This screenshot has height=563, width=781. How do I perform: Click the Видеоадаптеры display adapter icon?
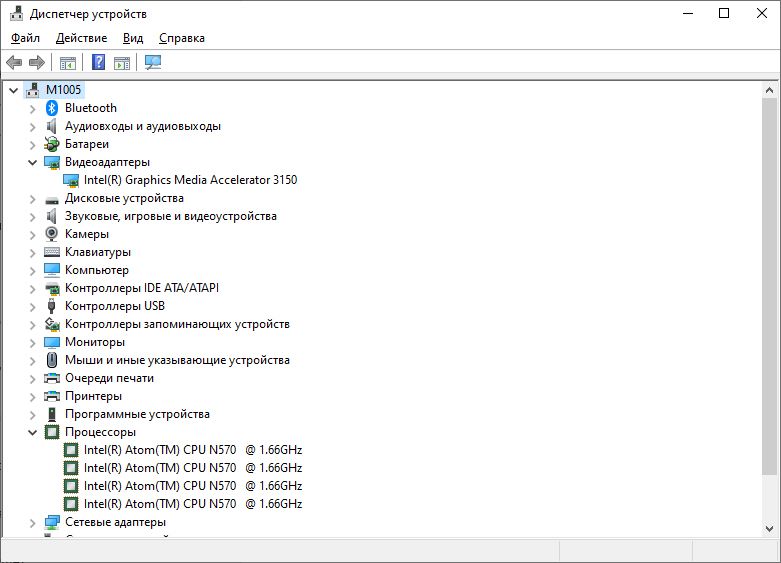[x=52, y=162]
